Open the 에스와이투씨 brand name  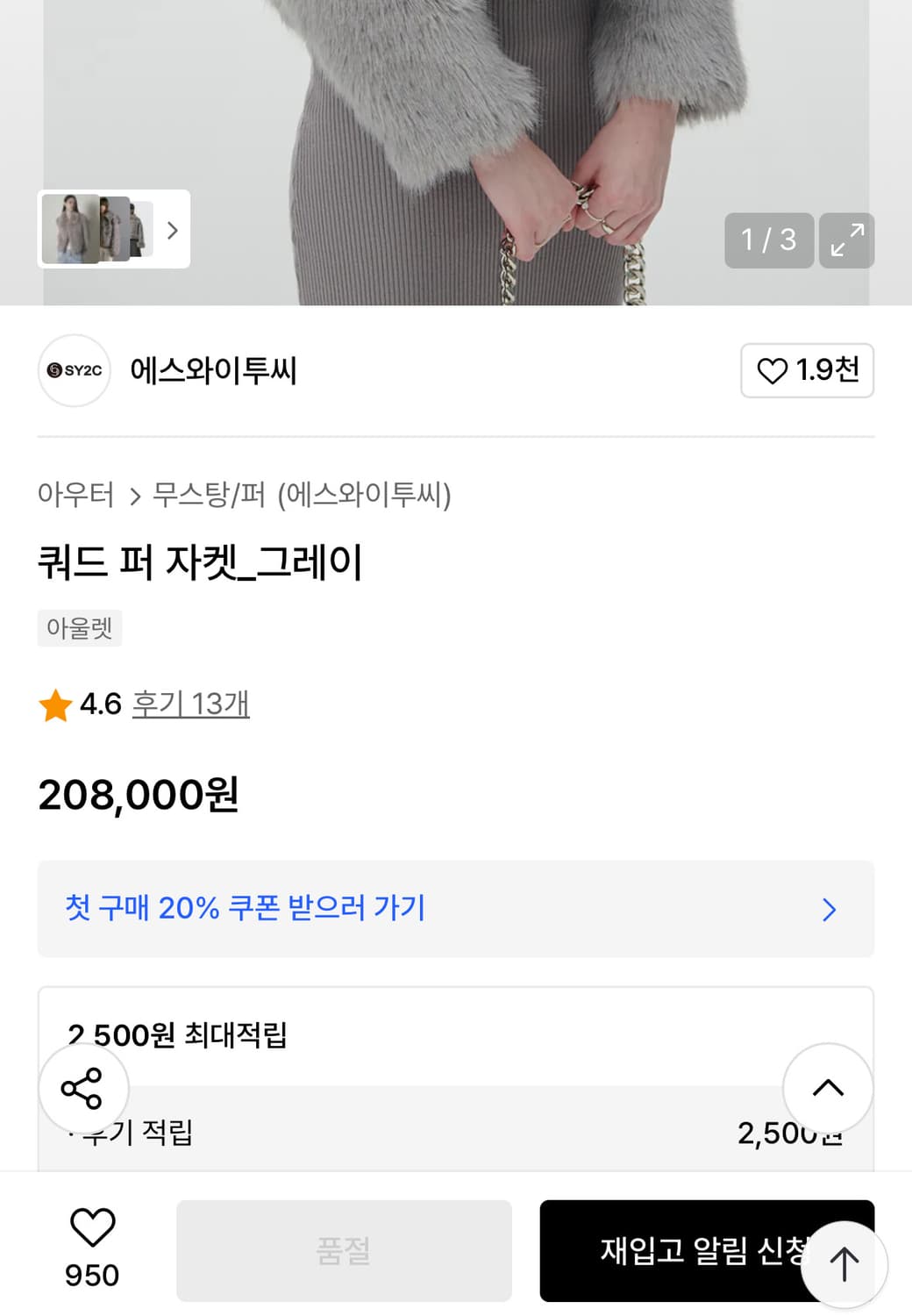[213, 370]
